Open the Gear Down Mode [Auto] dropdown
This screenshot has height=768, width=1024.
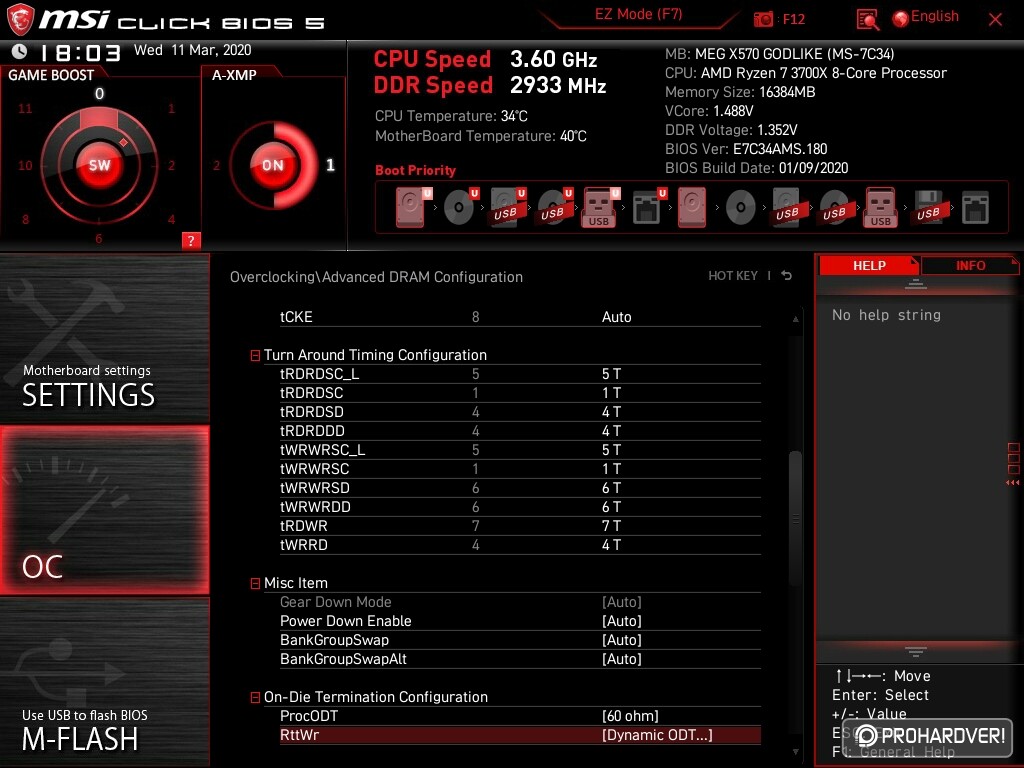click(621, 602)
